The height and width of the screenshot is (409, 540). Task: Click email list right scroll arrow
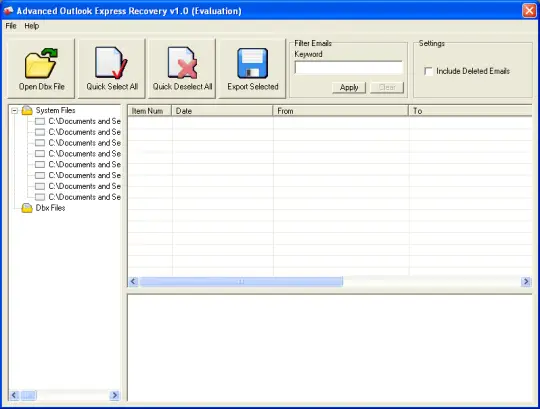click(526, 282)
